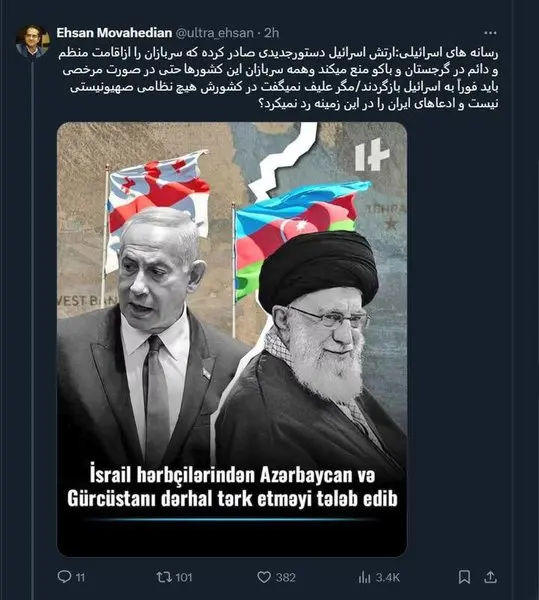This screenshot has height=600, width=539.
Task: Click the reply speech bubble icon
Action: pos(64,576)
